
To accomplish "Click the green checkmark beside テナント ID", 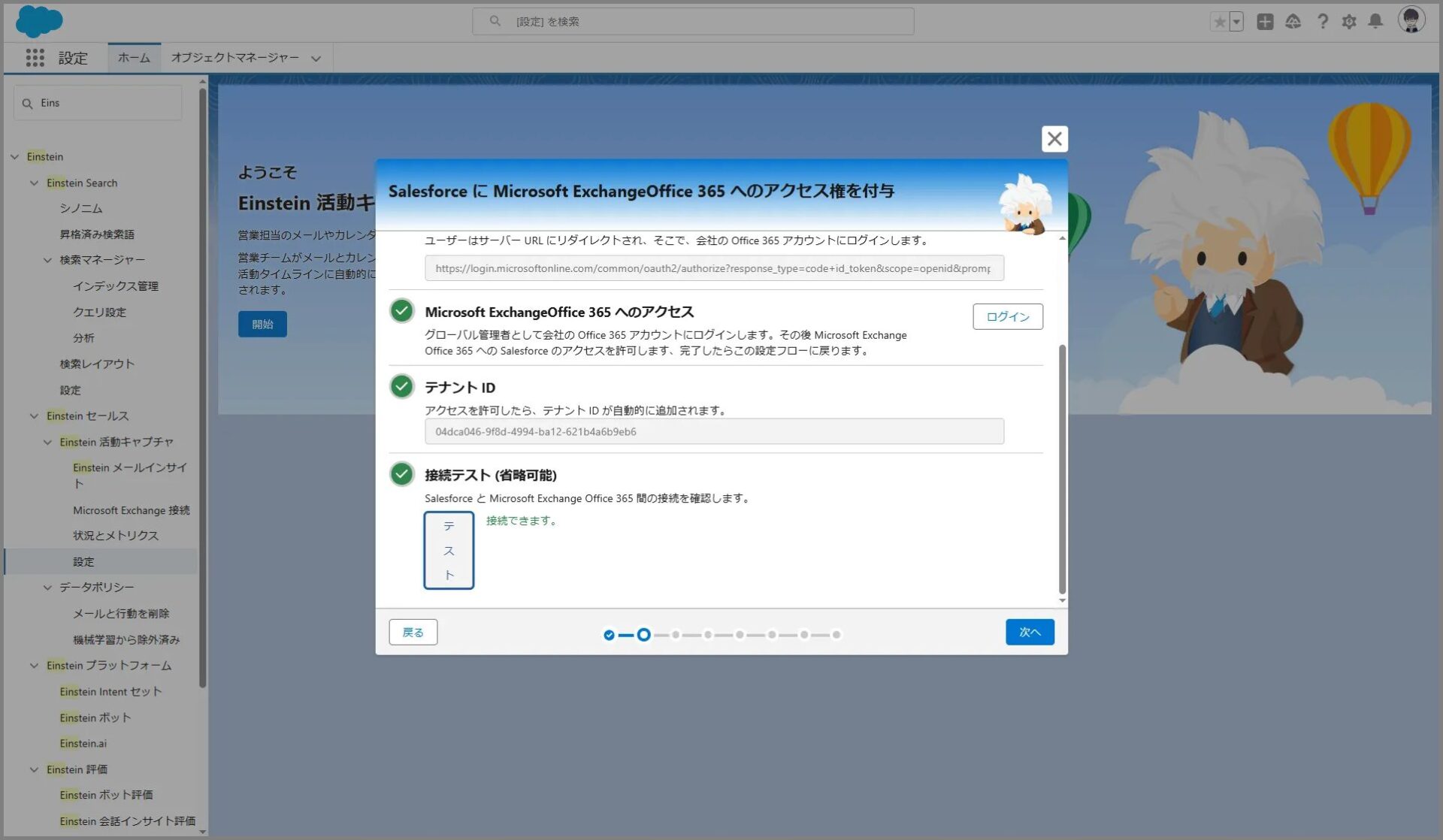I will (x=402, y=387).
